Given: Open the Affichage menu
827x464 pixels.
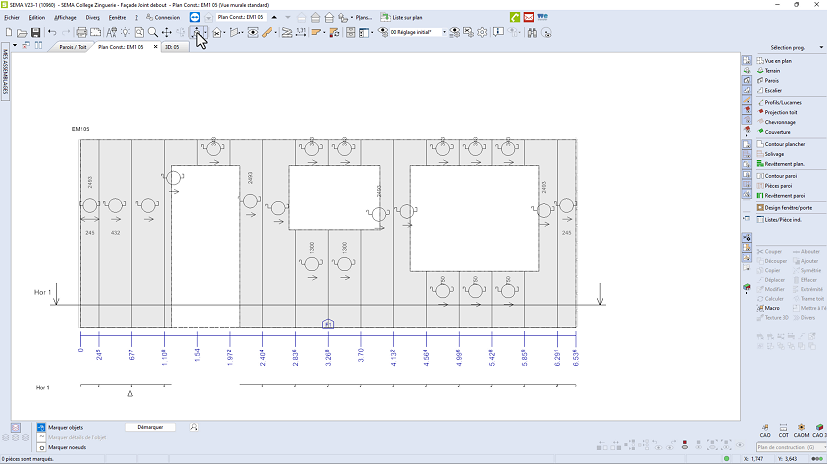Looking at the screenshot, I should click(65, 17).
